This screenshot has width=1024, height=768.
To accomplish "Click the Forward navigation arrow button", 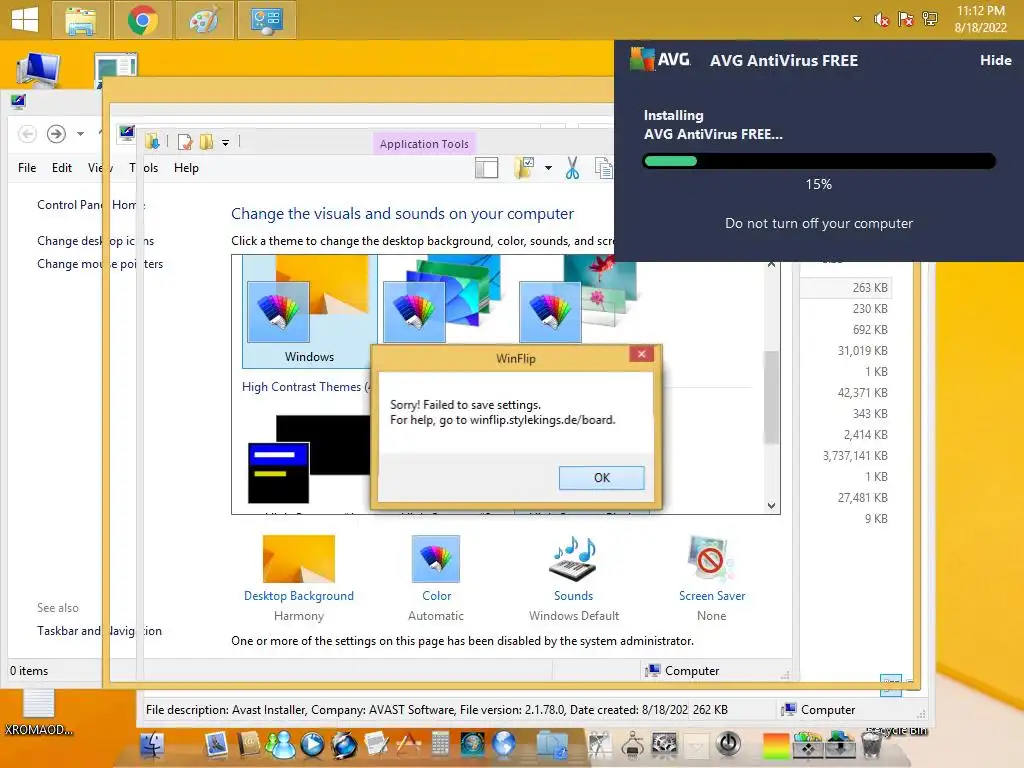I will point(56,134).
